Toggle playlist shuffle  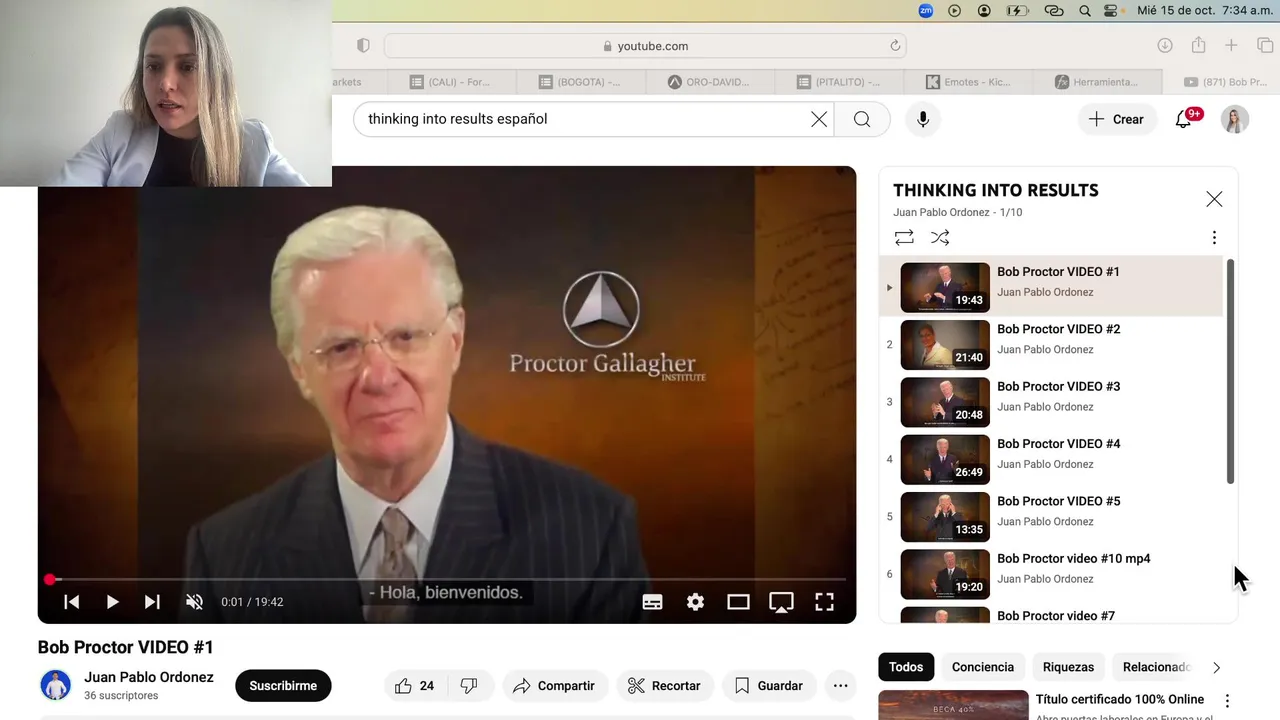point(940,238)
